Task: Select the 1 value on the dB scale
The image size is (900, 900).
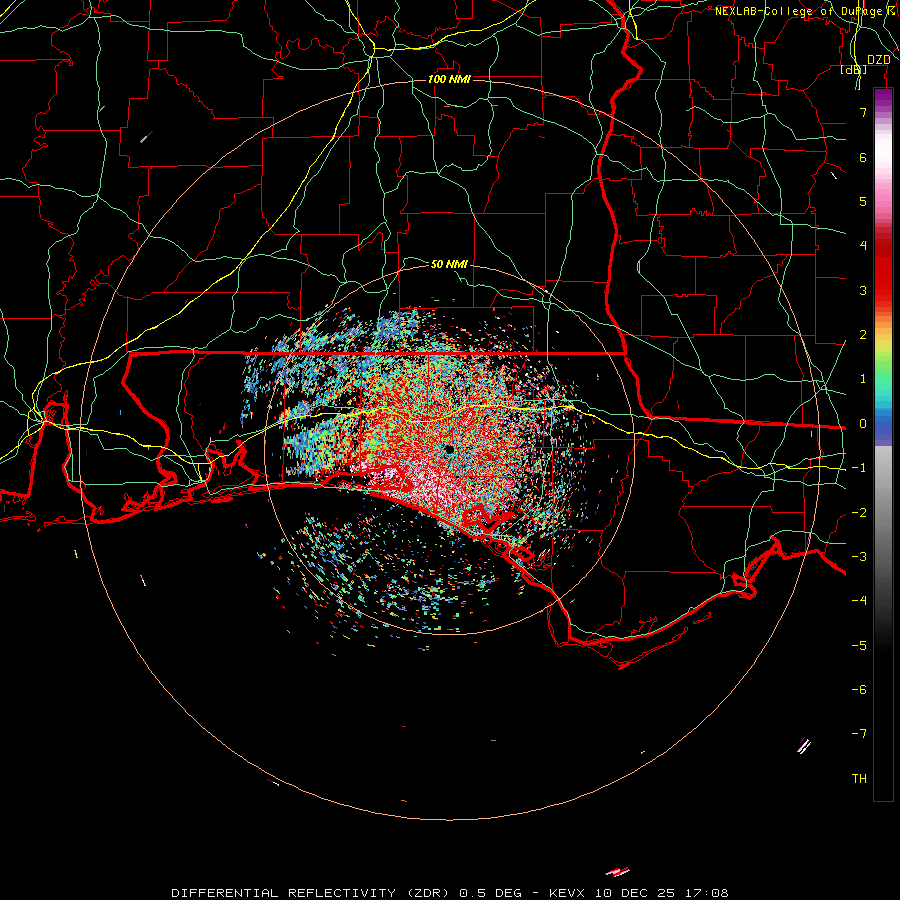Action: click(x=863, y=379)
